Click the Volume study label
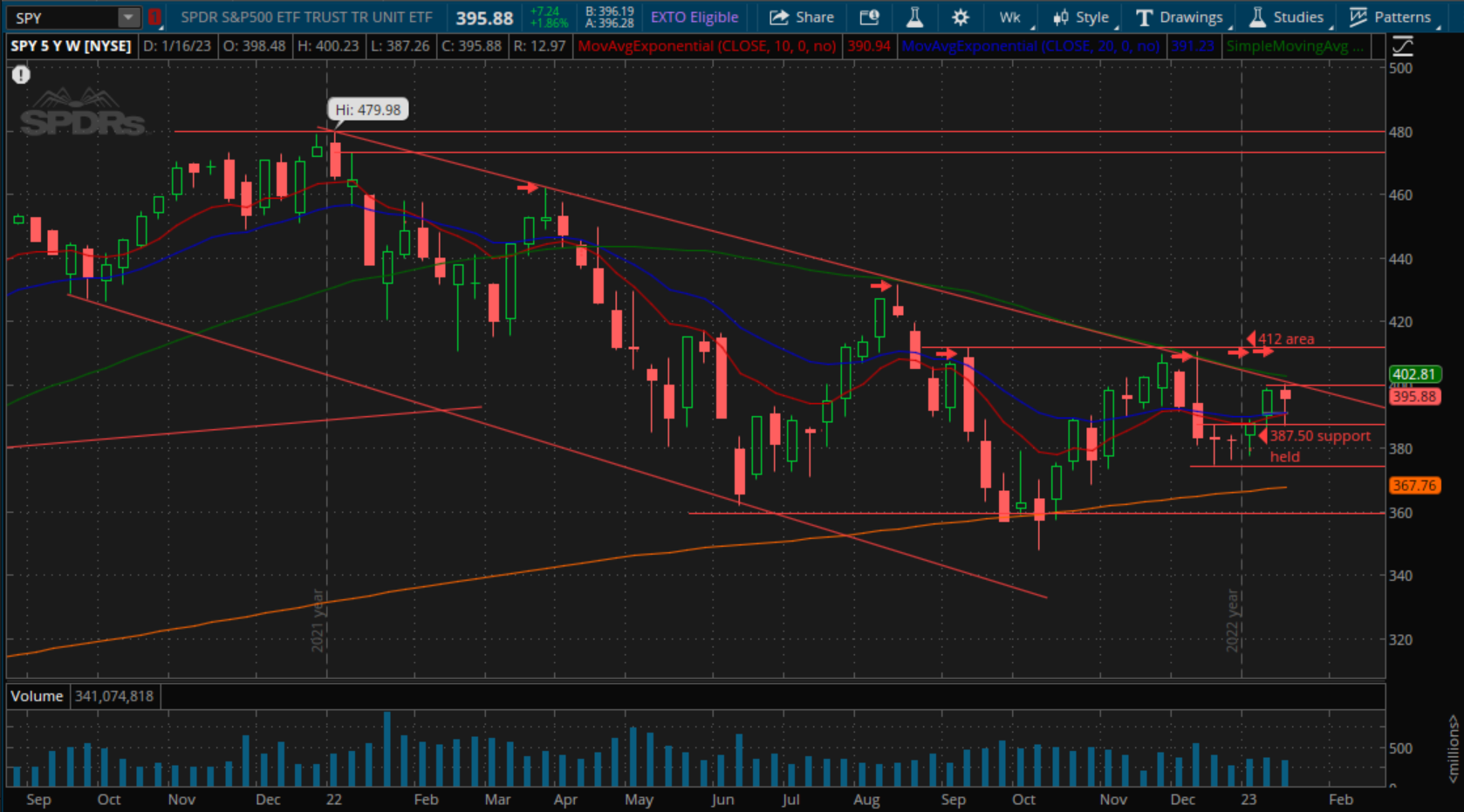The width and height of the screenshot is (1464, 812). click(x=37, y=696)
